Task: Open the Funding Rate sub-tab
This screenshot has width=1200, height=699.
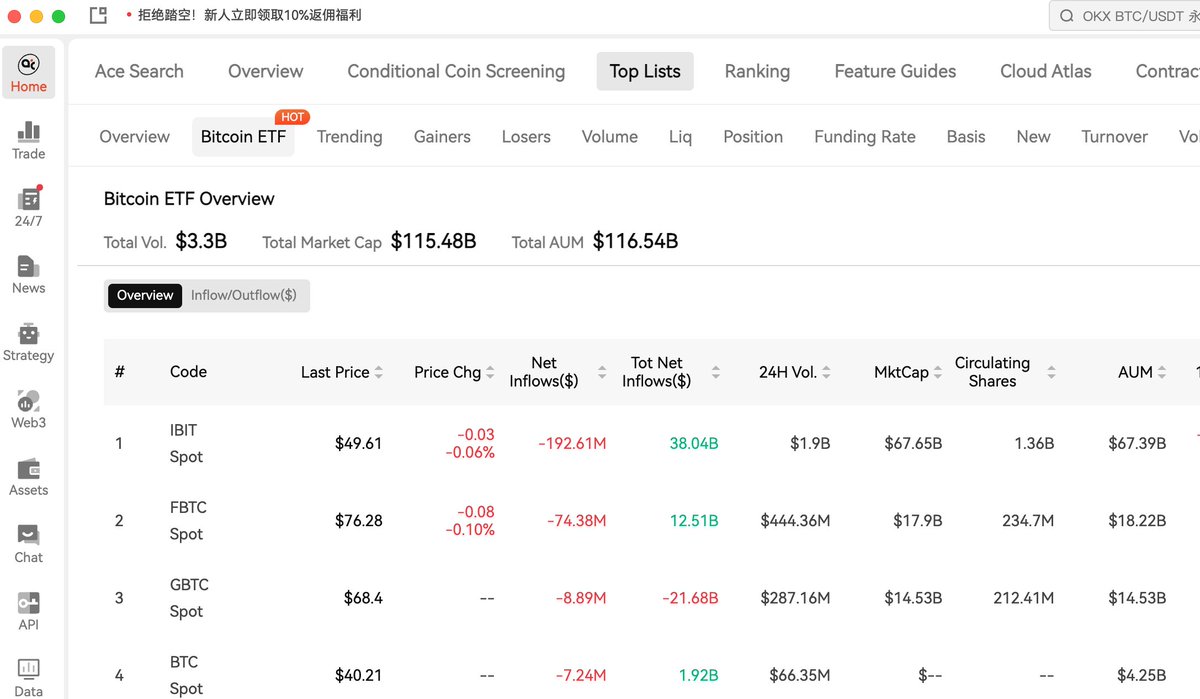Action: [865, 137]
